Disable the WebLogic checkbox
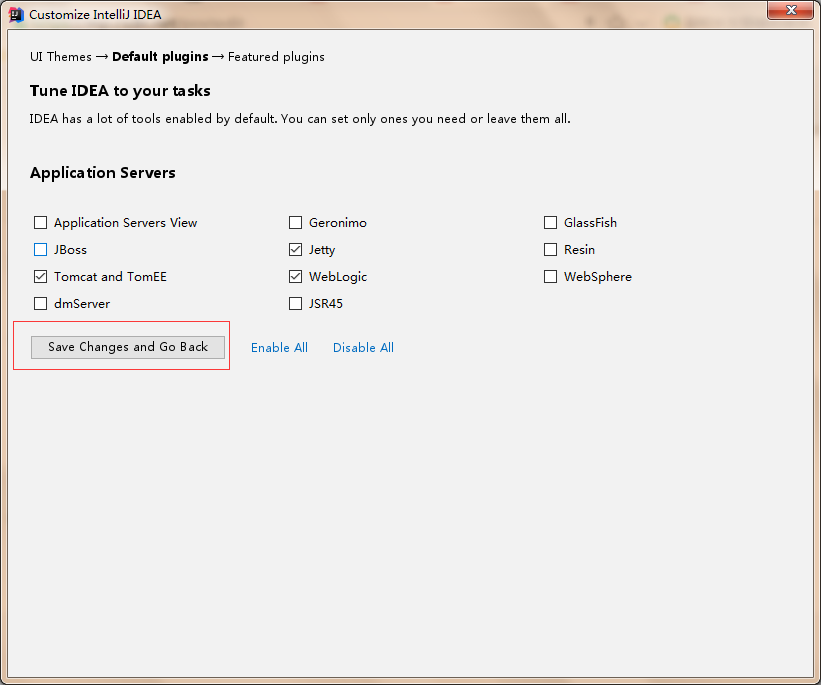This screenshot has width=821, height=685. click(295, 277)
